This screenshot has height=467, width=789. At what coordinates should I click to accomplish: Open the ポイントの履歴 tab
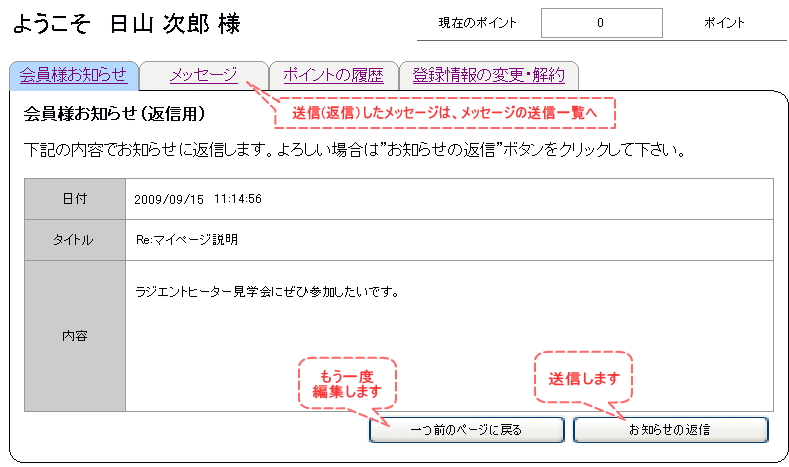point(333,75)
